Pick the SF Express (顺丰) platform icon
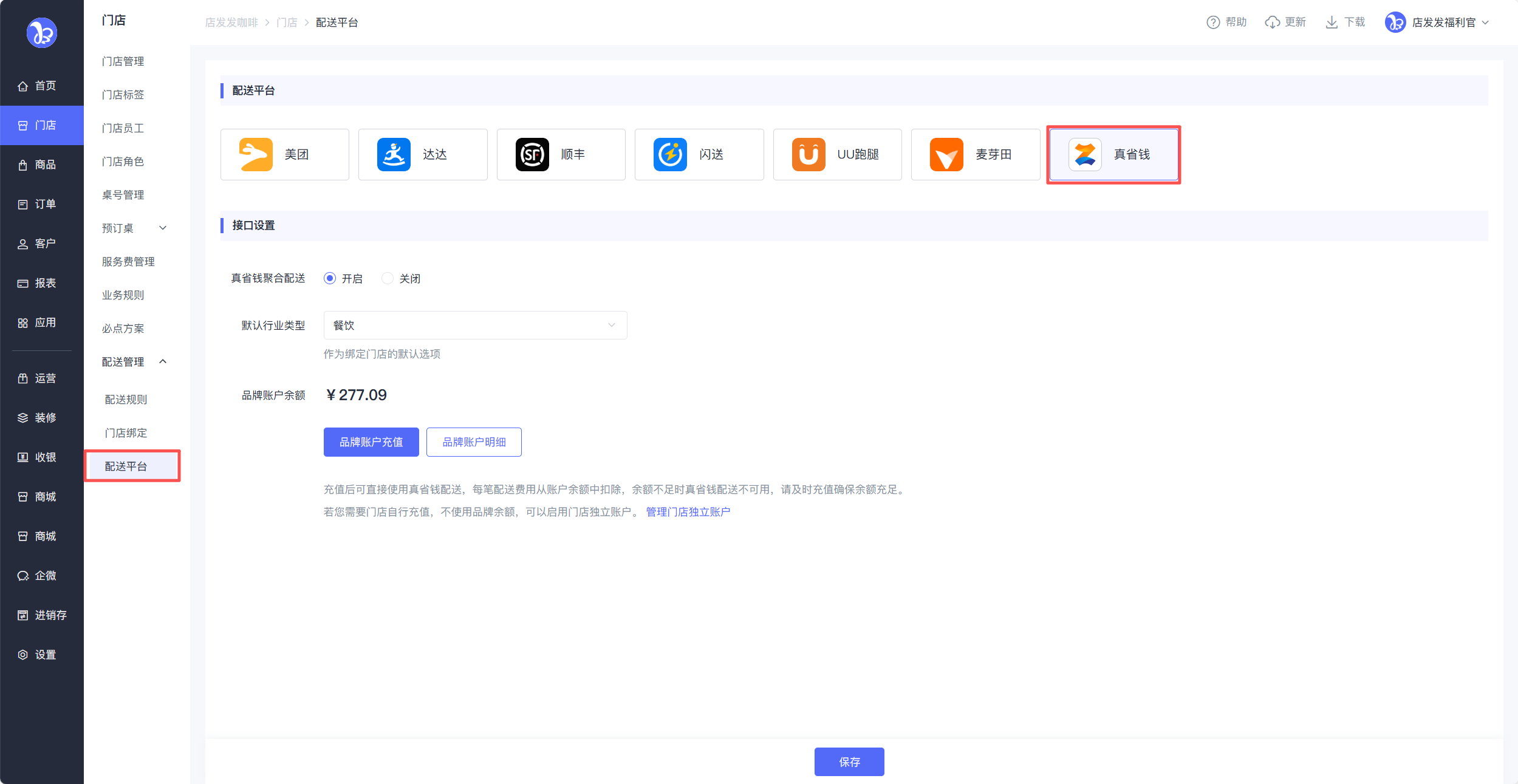Screen dimensions: 1518x784 [532, 154]
